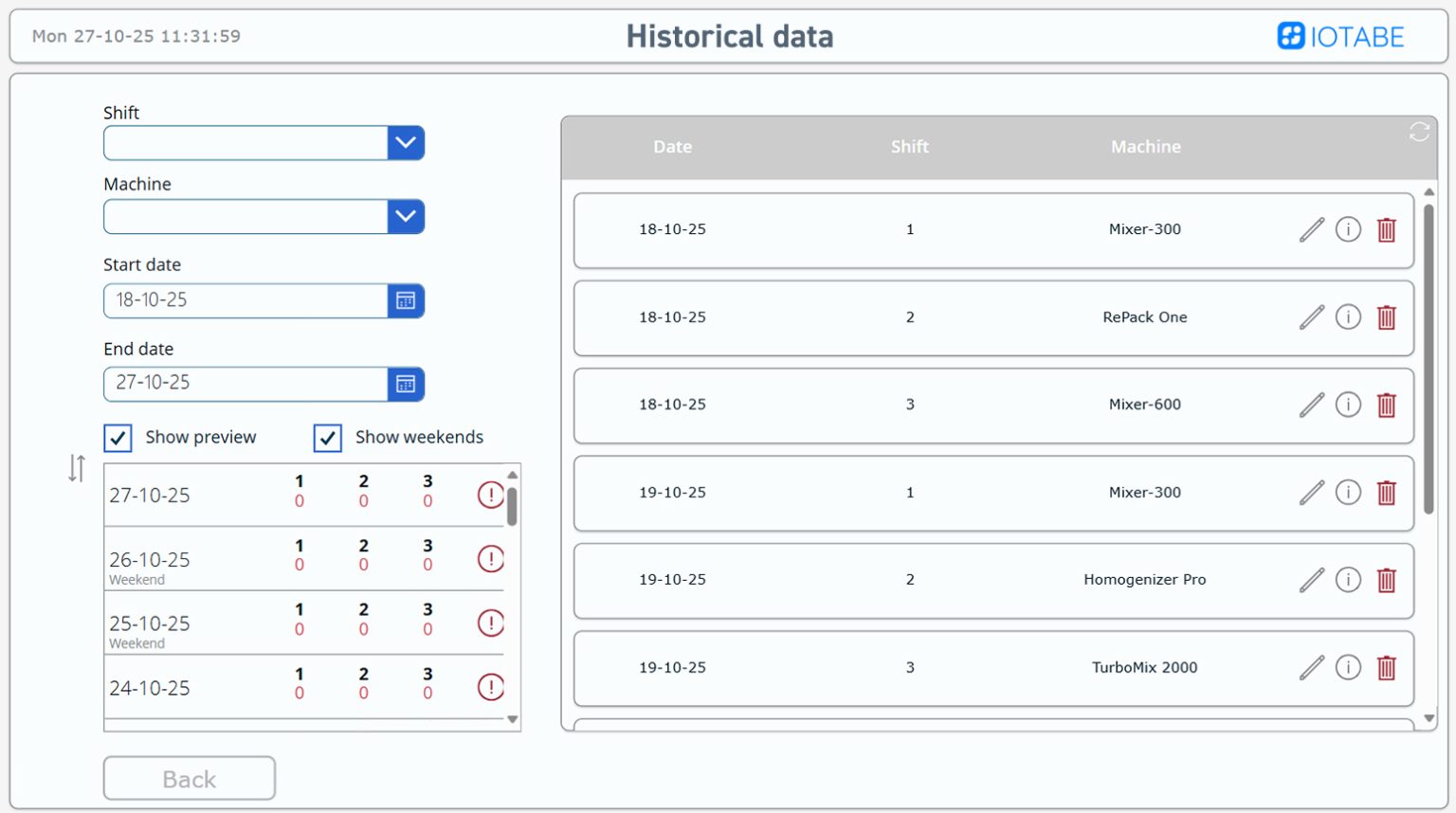Open the Shift dropdown
This screenshot has width=1456, height=813.
(x=406, y=142)
